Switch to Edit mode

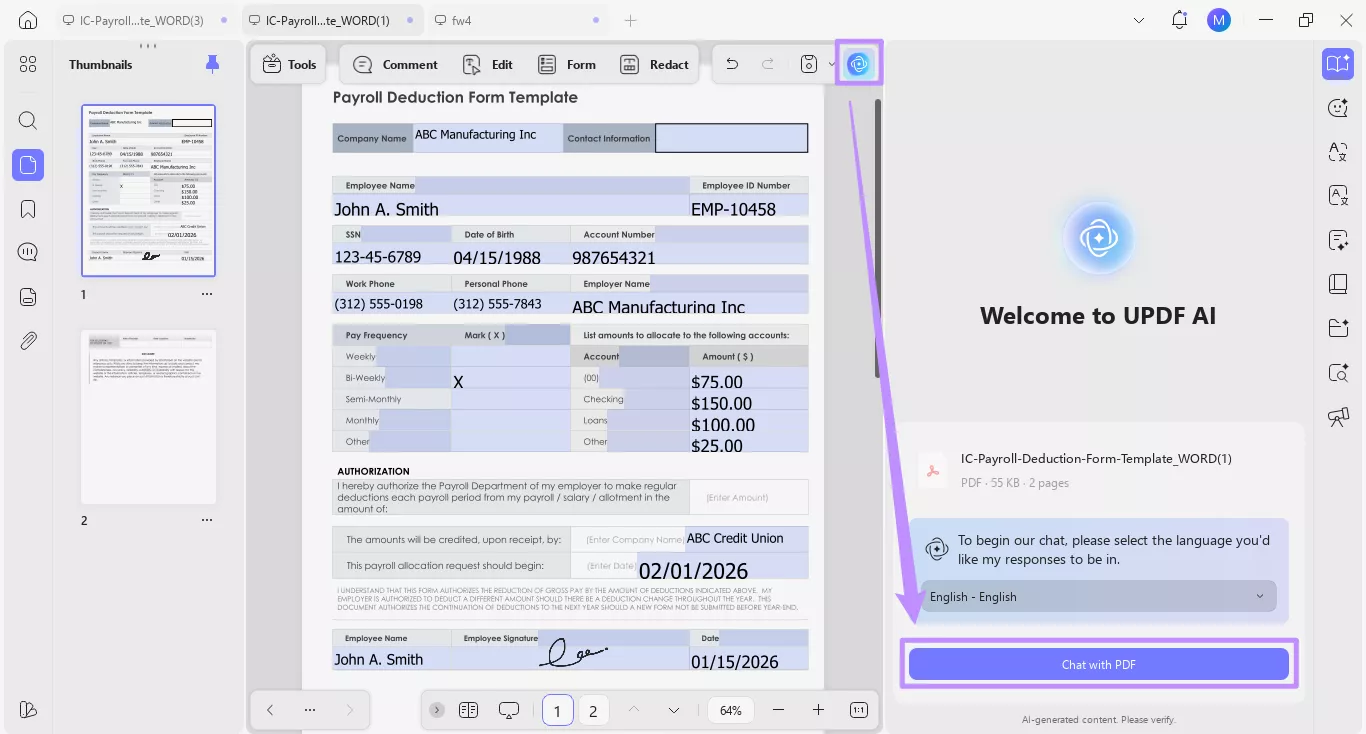[487, 64]
